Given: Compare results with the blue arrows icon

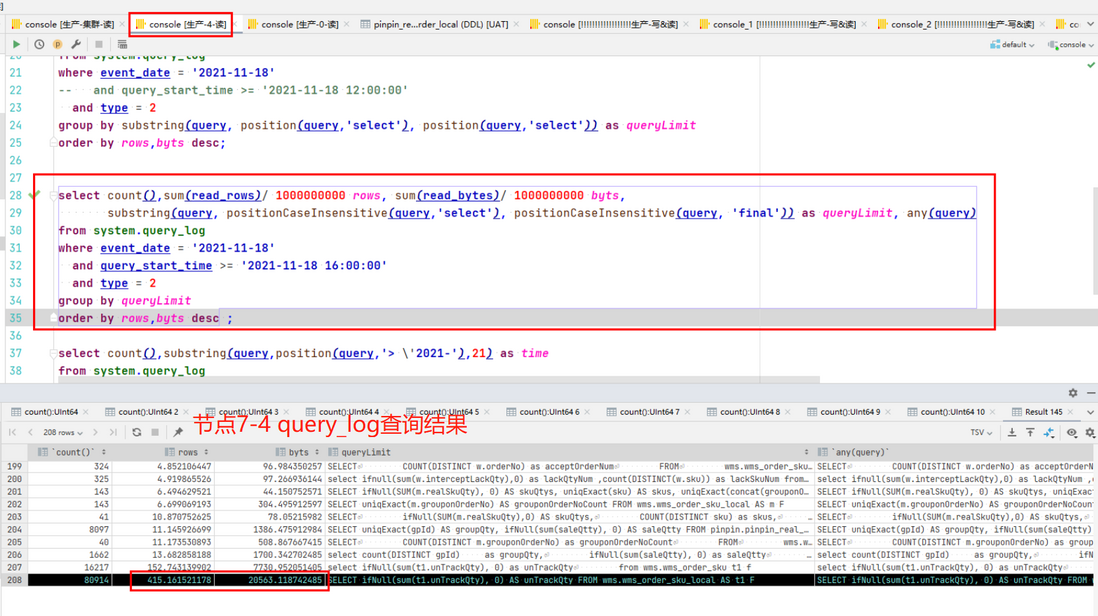Looking at the screenshot, I should pyautogui.click(x=1048, y=433).
